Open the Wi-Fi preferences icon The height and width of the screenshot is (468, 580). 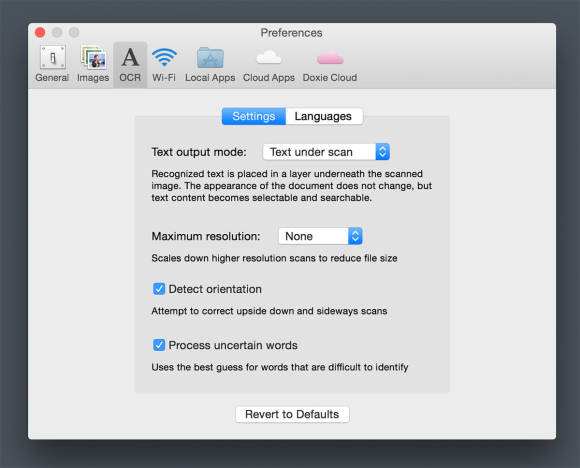click(x=164, y=57)
